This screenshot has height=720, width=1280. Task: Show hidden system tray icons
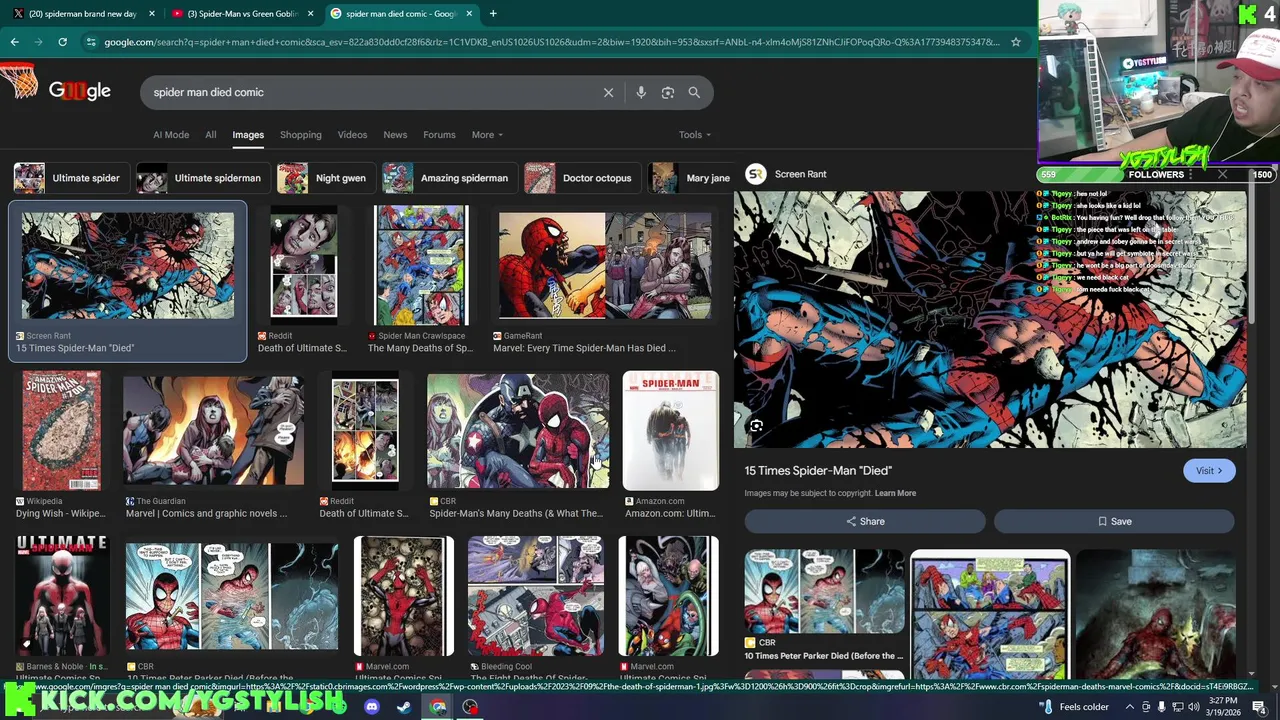(x=1131, y=707)
